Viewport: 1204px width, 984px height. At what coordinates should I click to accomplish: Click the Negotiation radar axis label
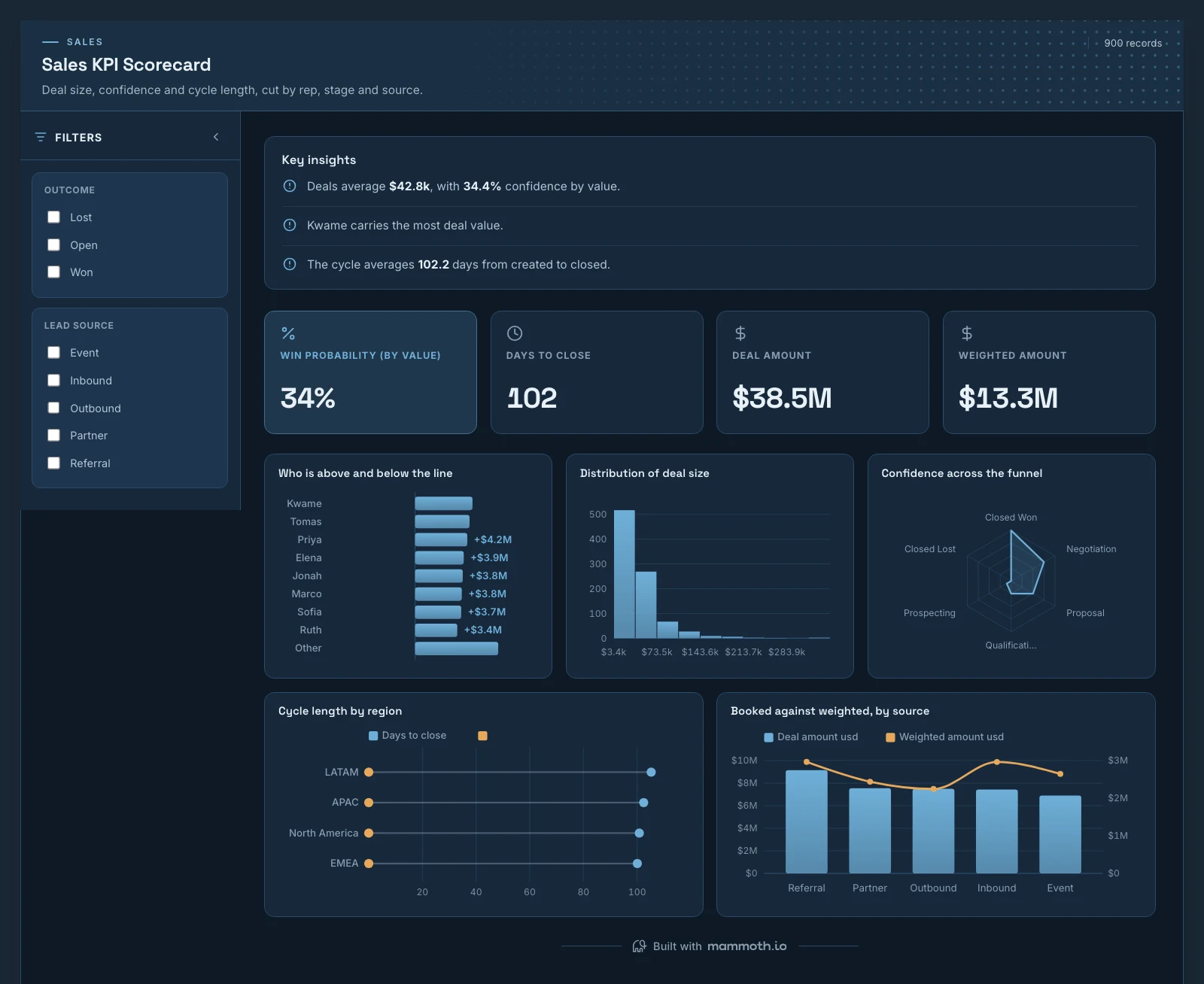pos(1091,549)
